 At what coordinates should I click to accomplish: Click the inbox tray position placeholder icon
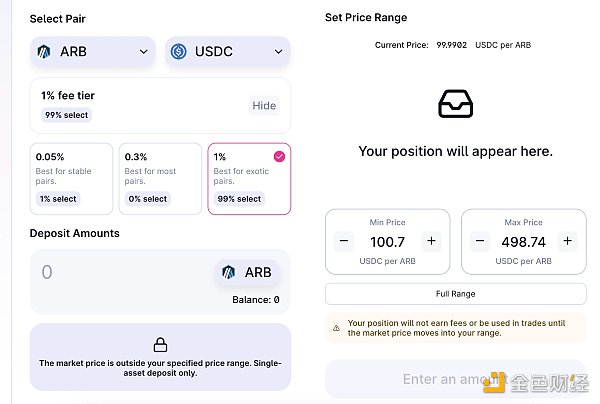click(x=455, y=104)
